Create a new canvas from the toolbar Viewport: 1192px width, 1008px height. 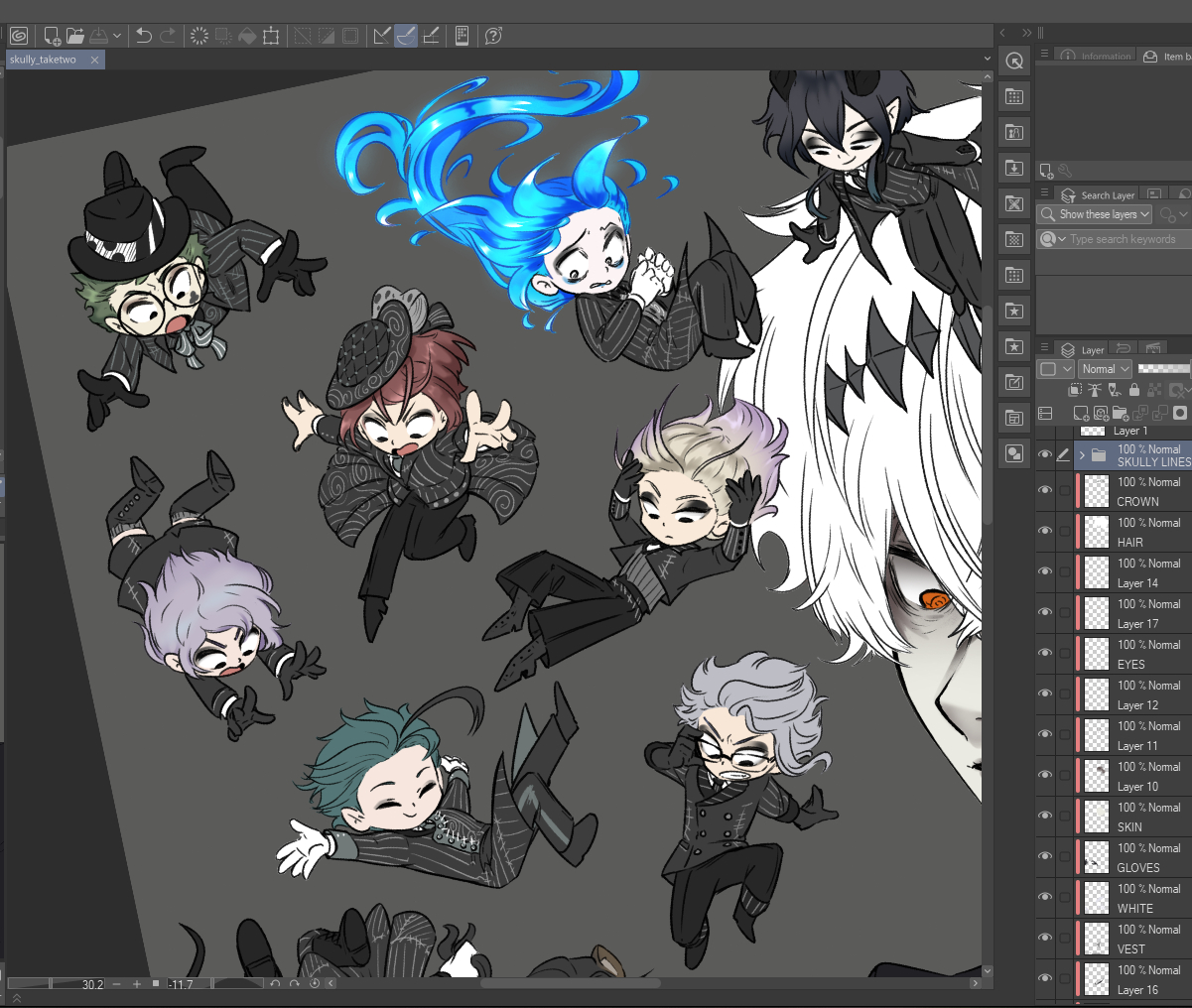[x=52, y=36]
